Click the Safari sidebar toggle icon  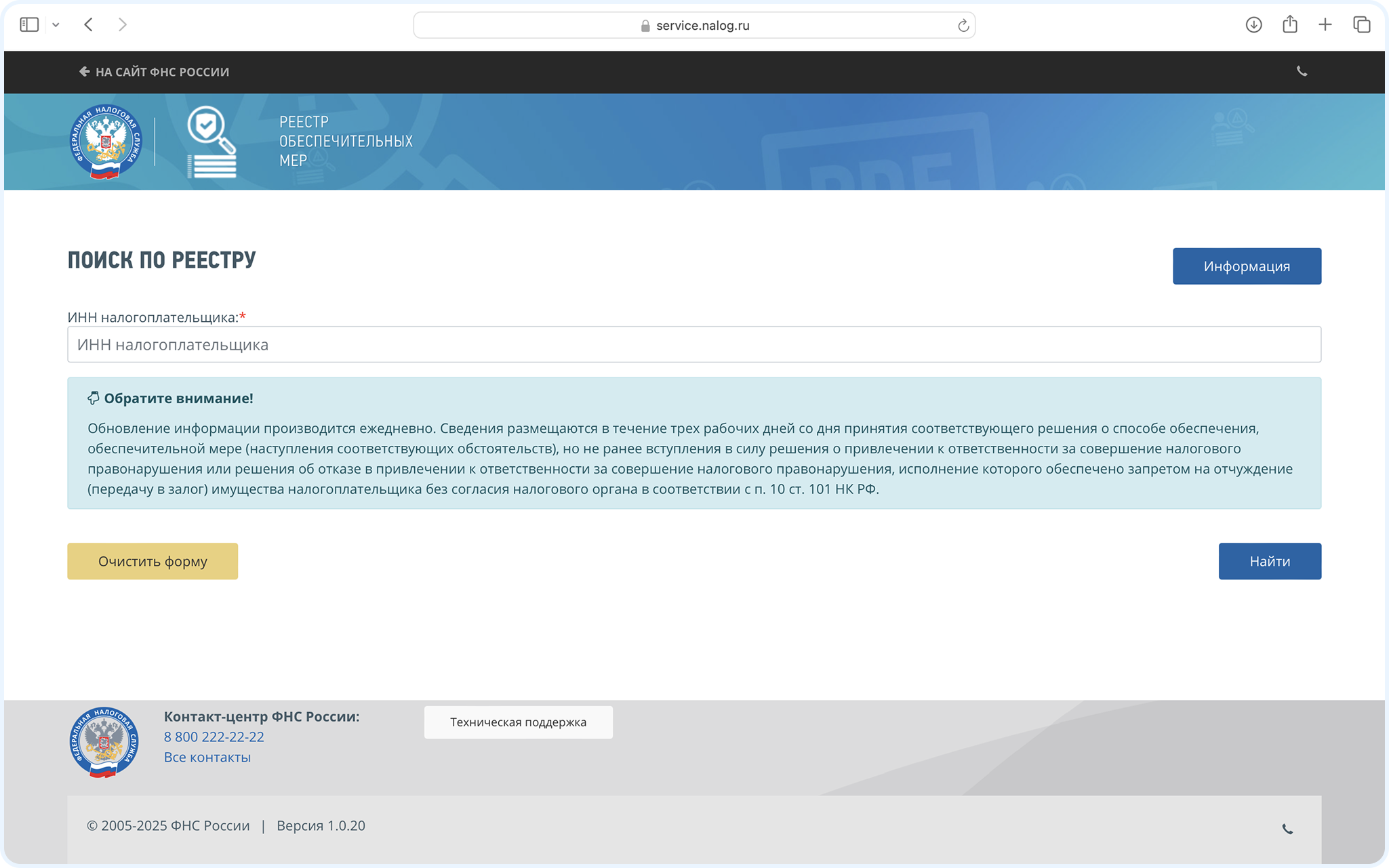29,25
